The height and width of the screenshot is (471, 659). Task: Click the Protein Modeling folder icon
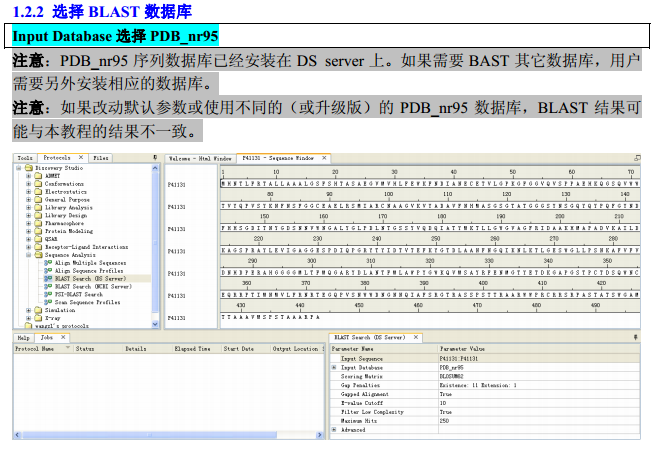(38, 231)
